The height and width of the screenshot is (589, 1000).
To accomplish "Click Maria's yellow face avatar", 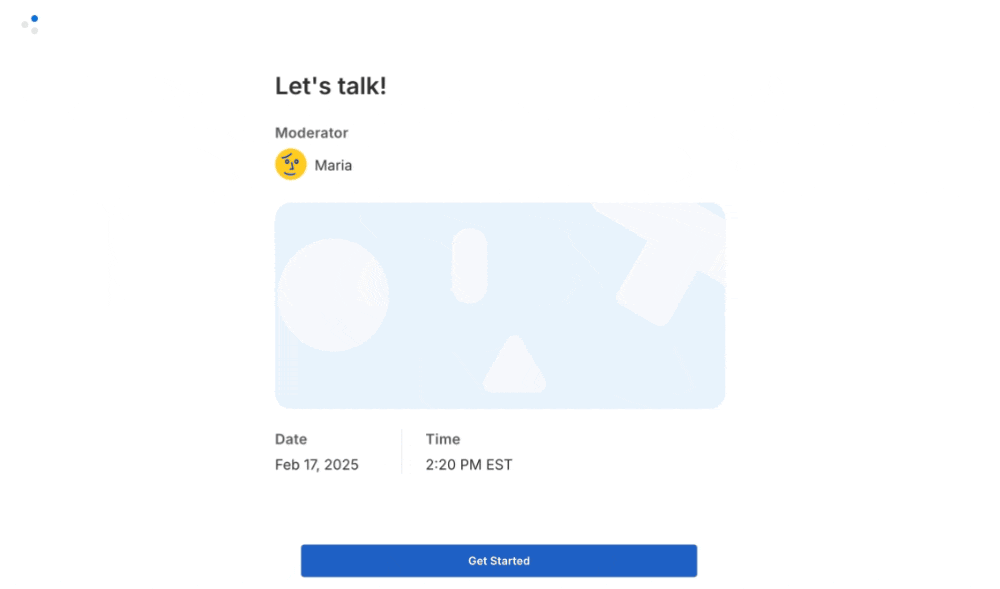I will 291,164.
